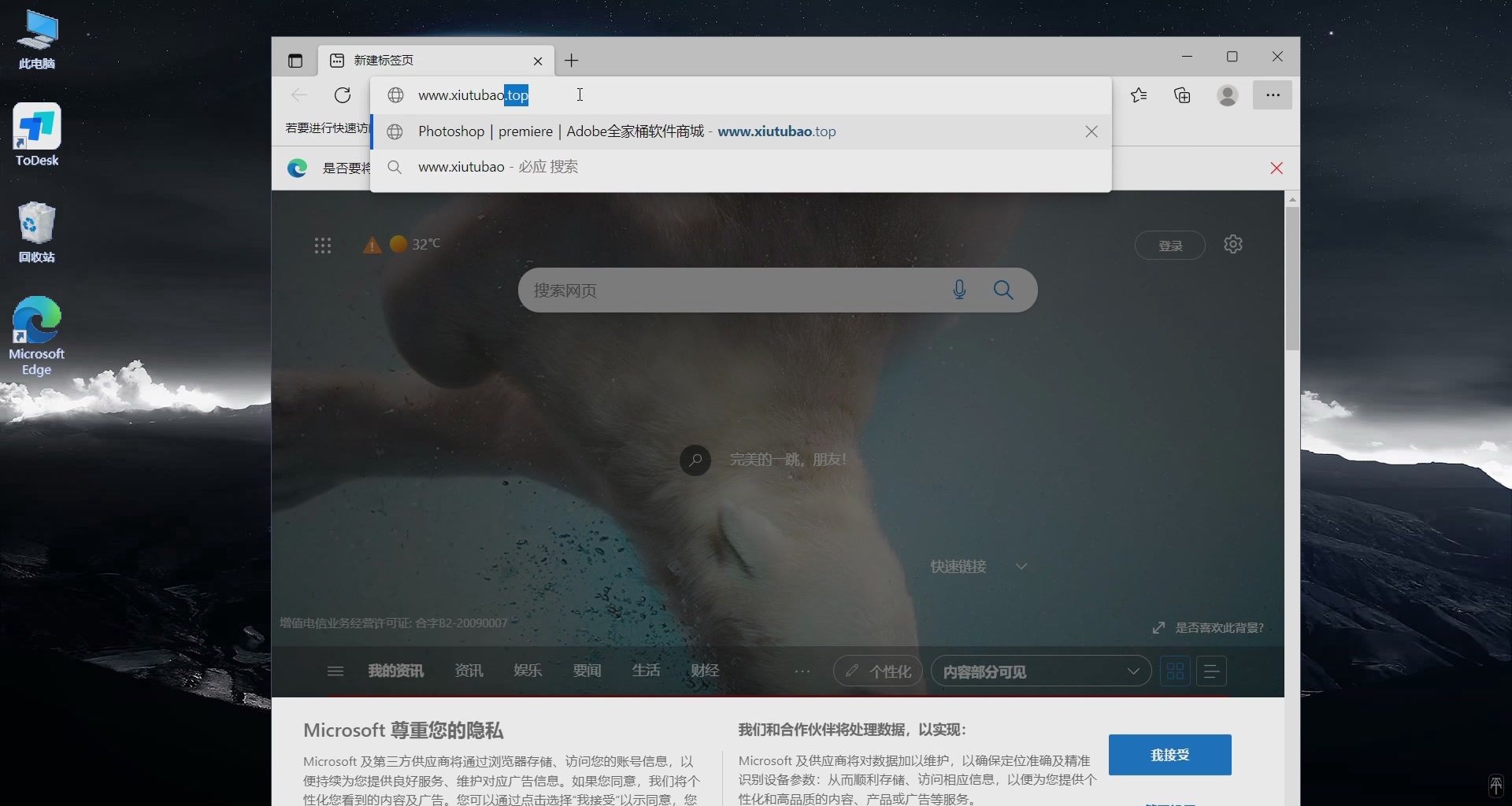The height and width of the screenshot is (806, 1512).
Task: Select the voice search microphone icon
Action: coord(959,290)
